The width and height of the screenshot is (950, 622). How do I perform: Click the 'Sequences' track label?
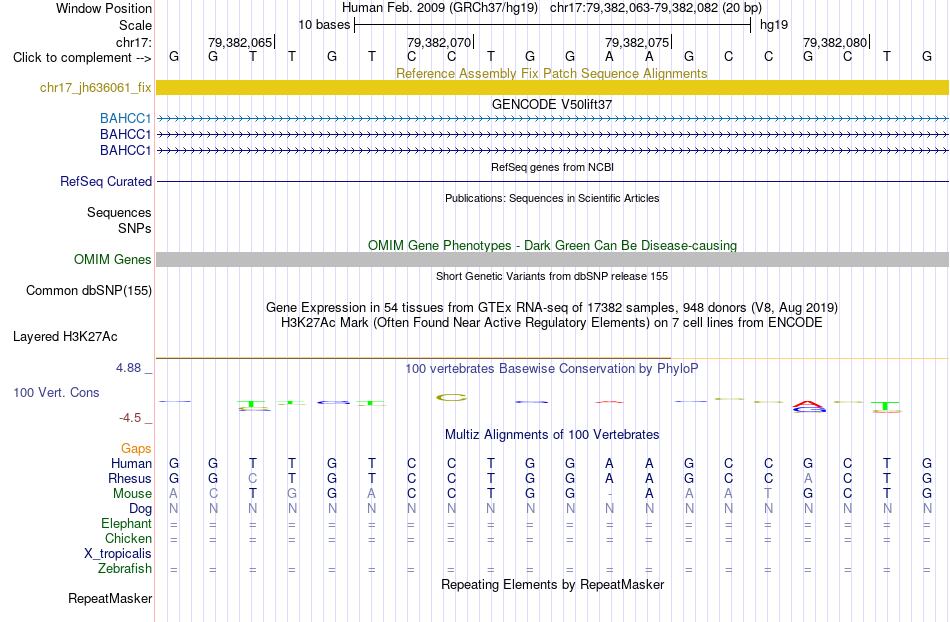coord(119,213)
